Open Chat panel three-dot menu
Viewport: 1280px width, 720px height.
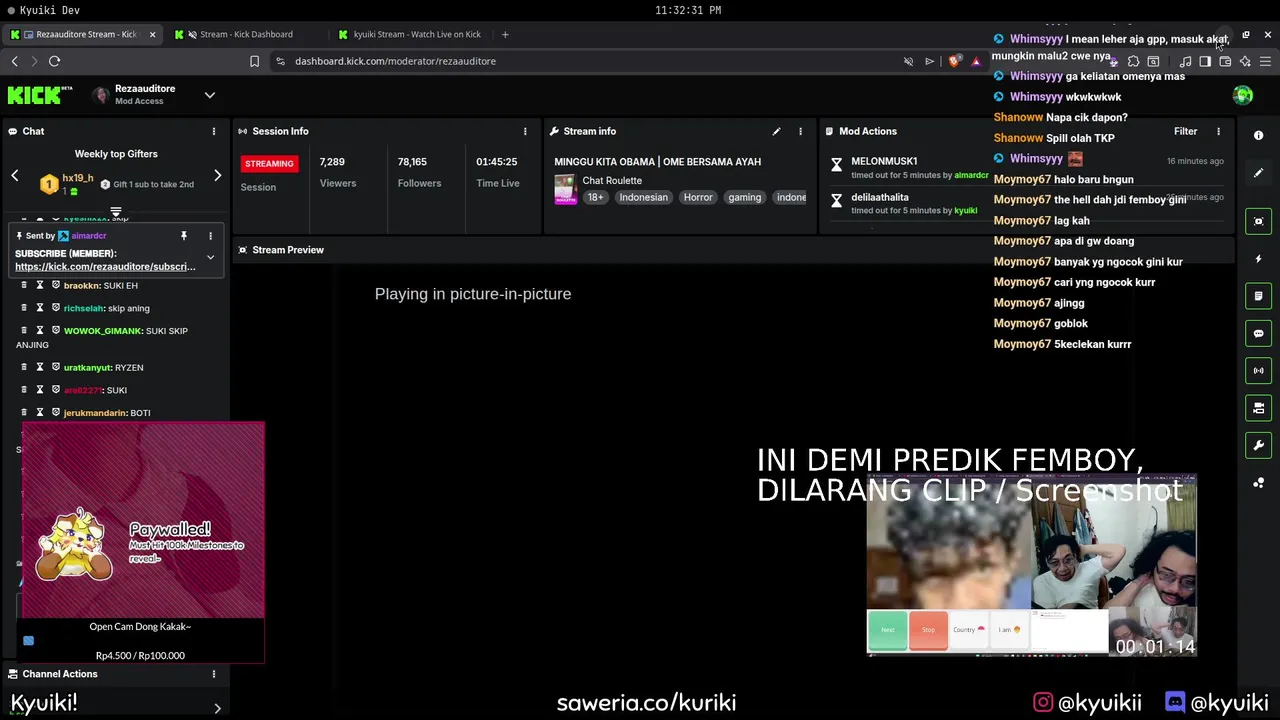(213, 131)
